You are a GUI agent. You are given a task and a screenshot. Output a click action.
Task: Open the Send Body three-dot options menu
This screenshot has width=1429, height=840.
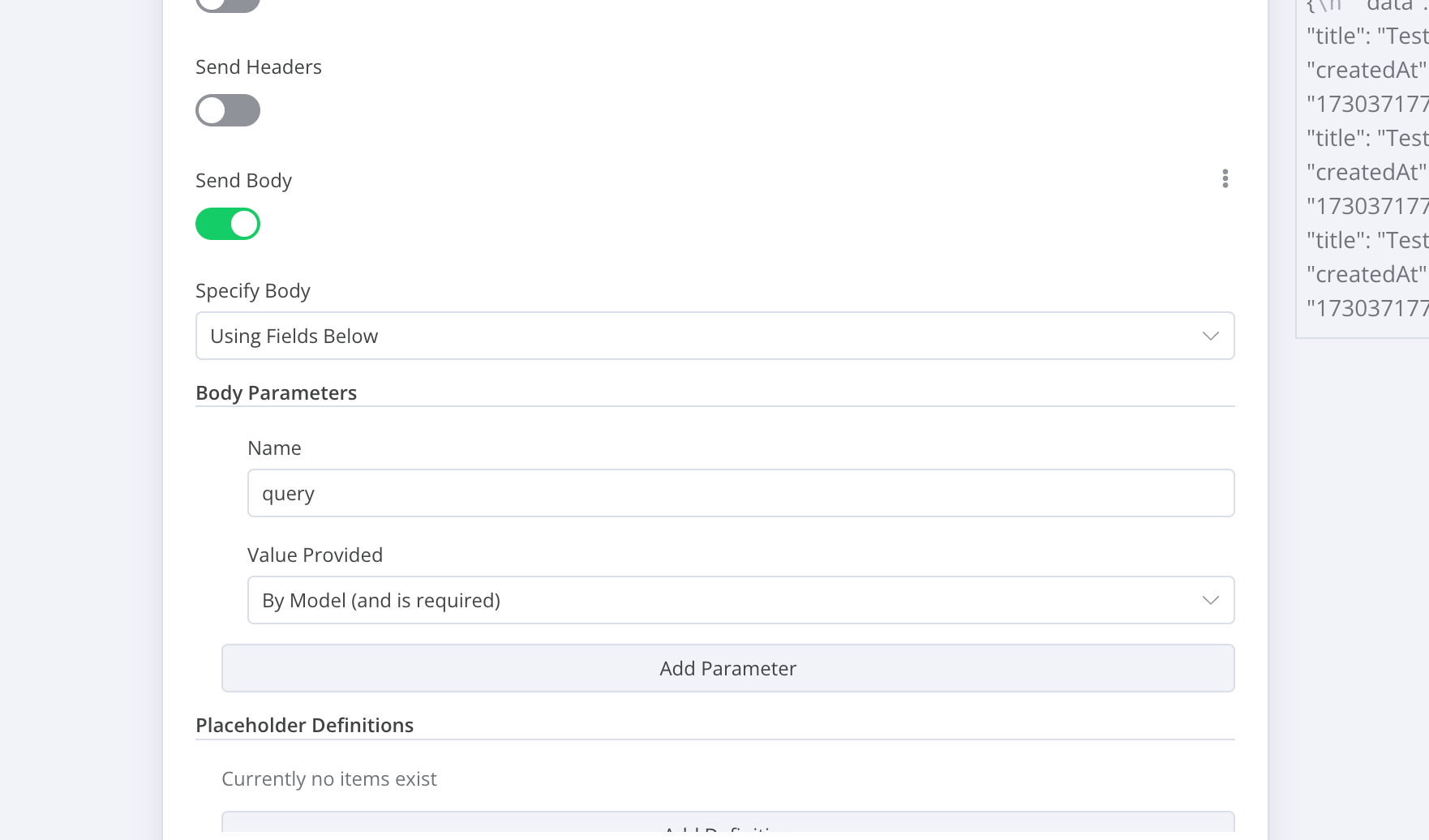coord(1225,178)
